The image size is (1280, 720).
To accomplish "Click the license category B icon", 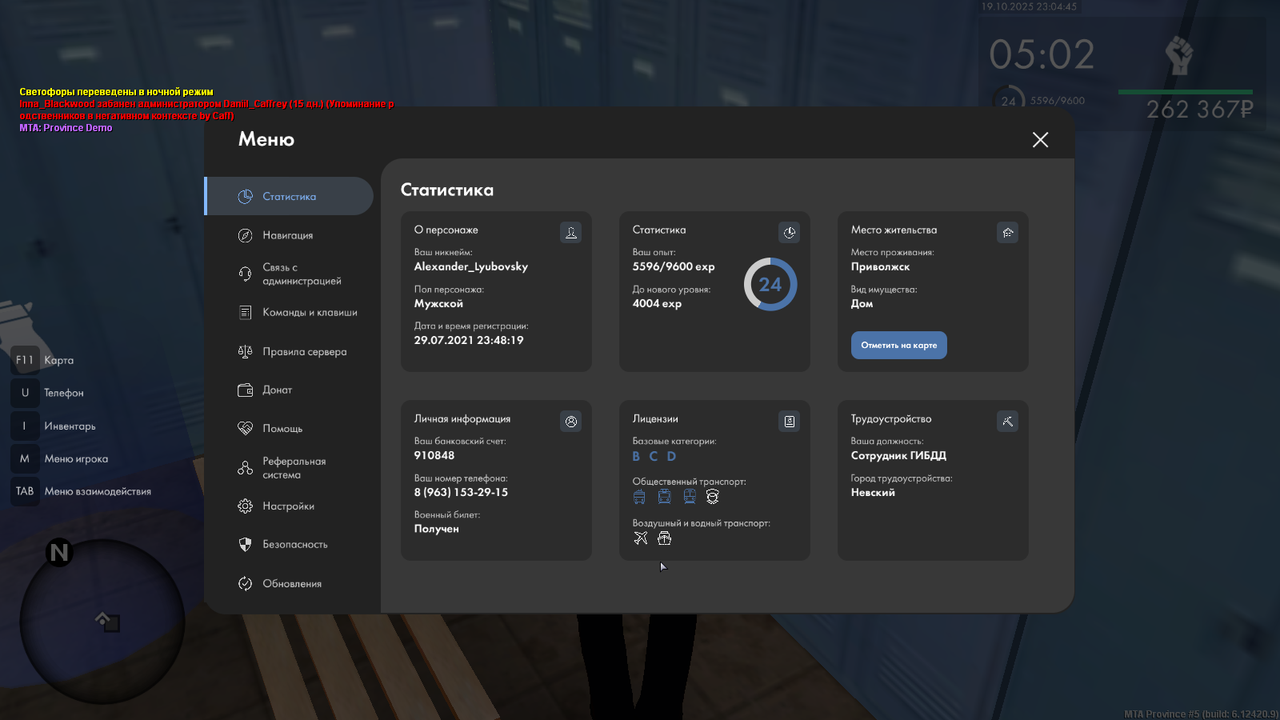I will (636, 456).
